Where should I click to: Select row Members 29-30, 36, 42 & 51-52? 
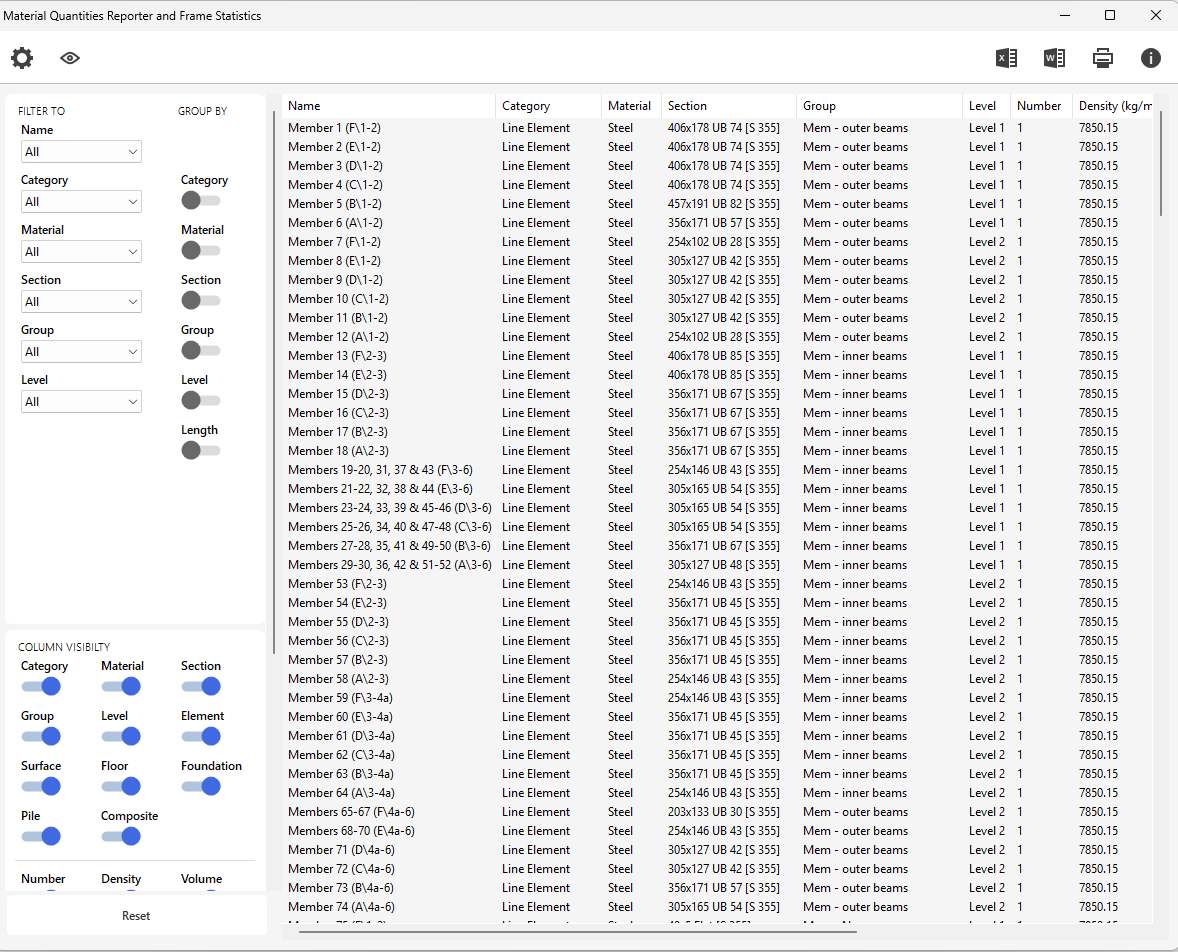717,564
